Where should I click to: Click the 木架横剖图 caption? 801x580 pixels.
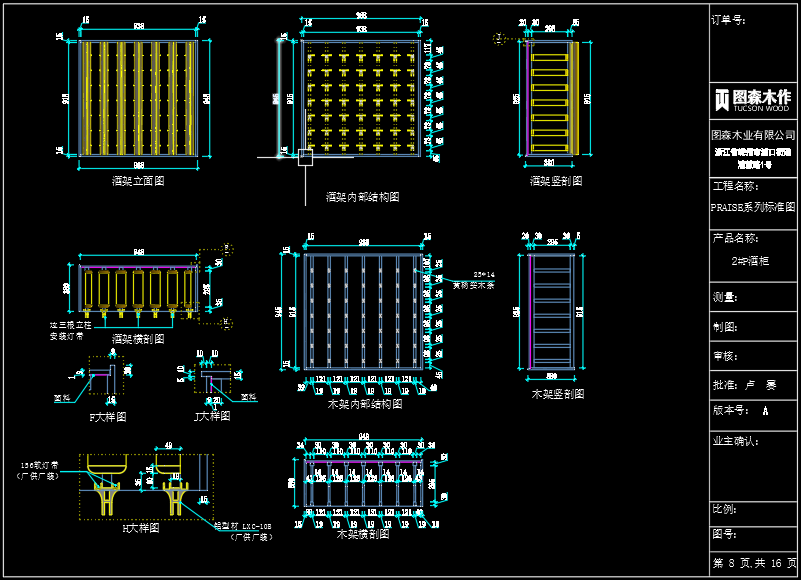[x=363, y=535]
